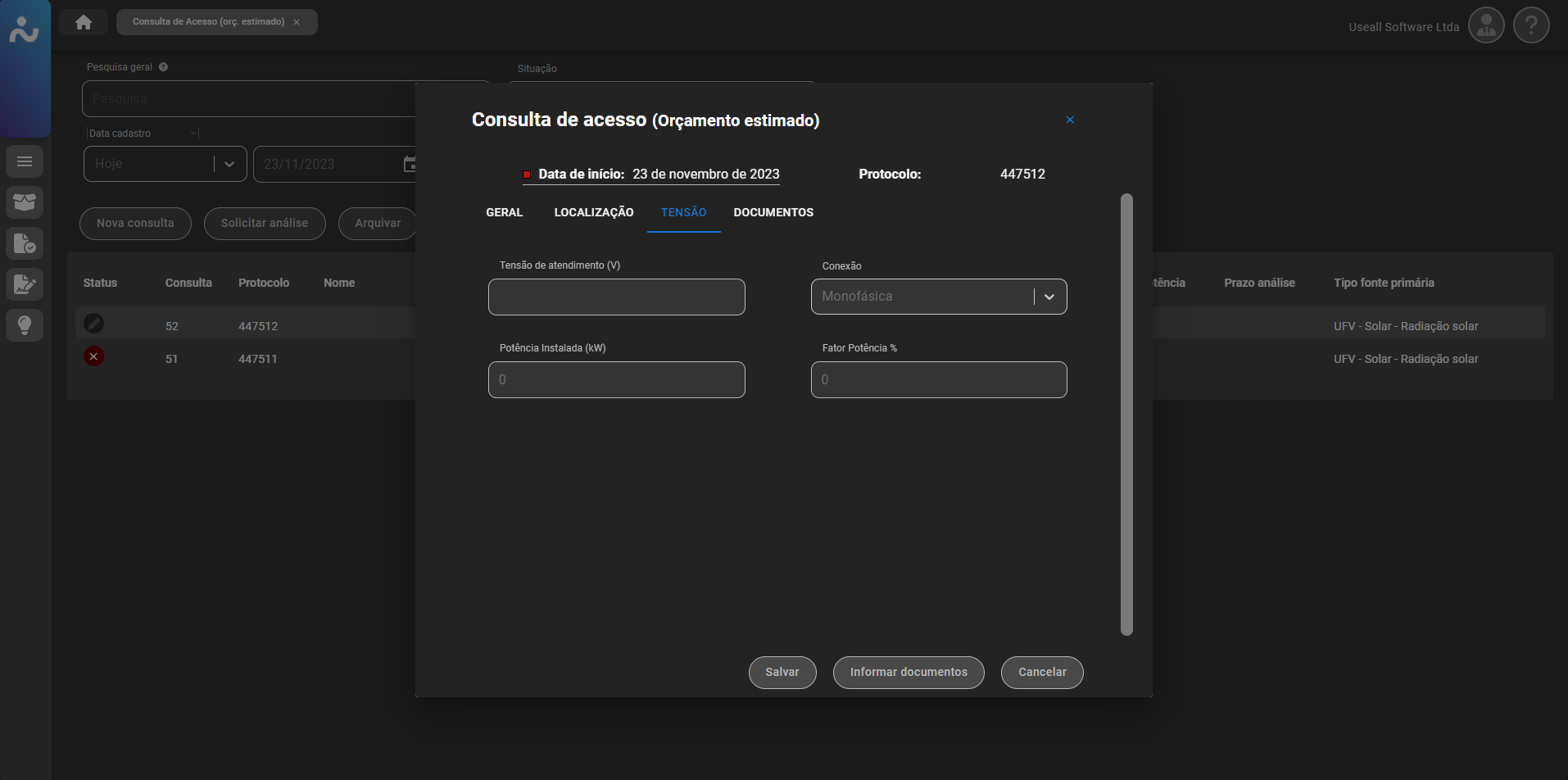Open the open-box module in sidebar
The height and width of the screenshot is (780, 1568).
click(25, 202)
